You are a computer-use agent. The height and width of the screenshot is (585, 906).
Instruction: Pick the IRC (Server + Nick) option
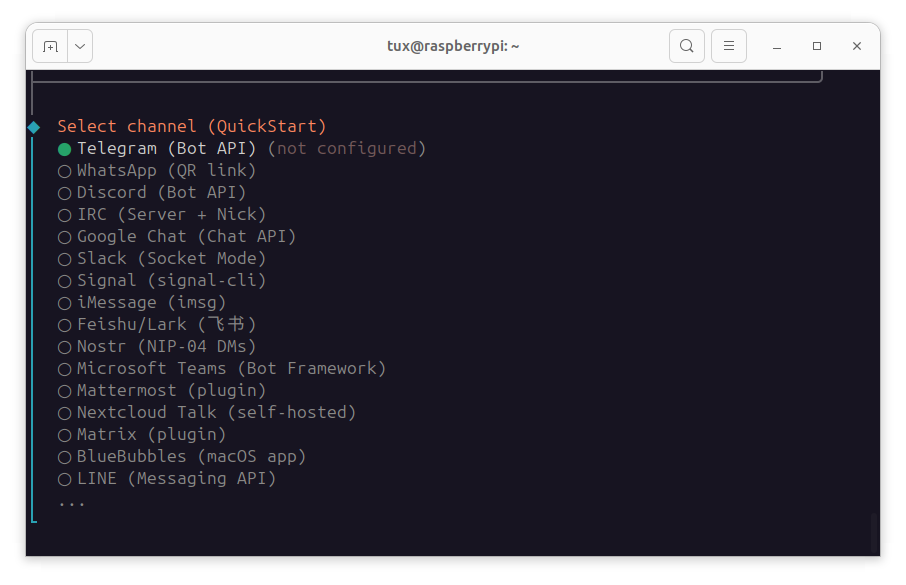(65, 215)
